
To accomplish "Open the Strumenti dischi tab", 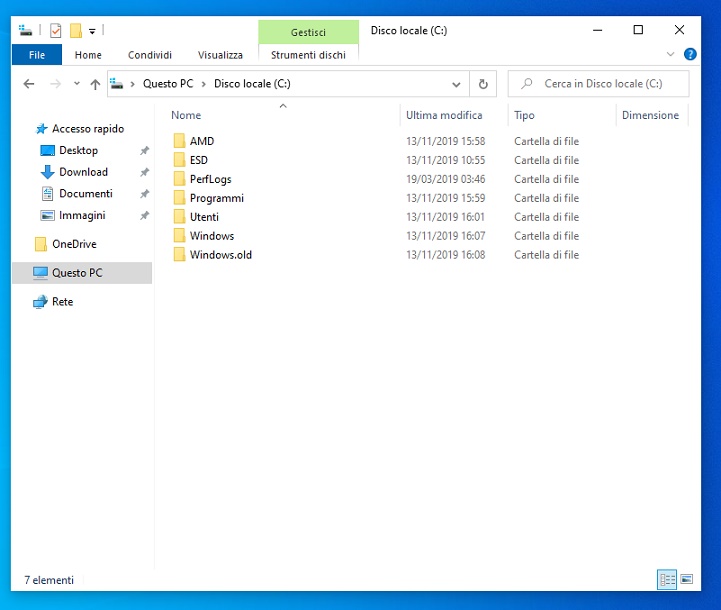I will coord(308,55).
